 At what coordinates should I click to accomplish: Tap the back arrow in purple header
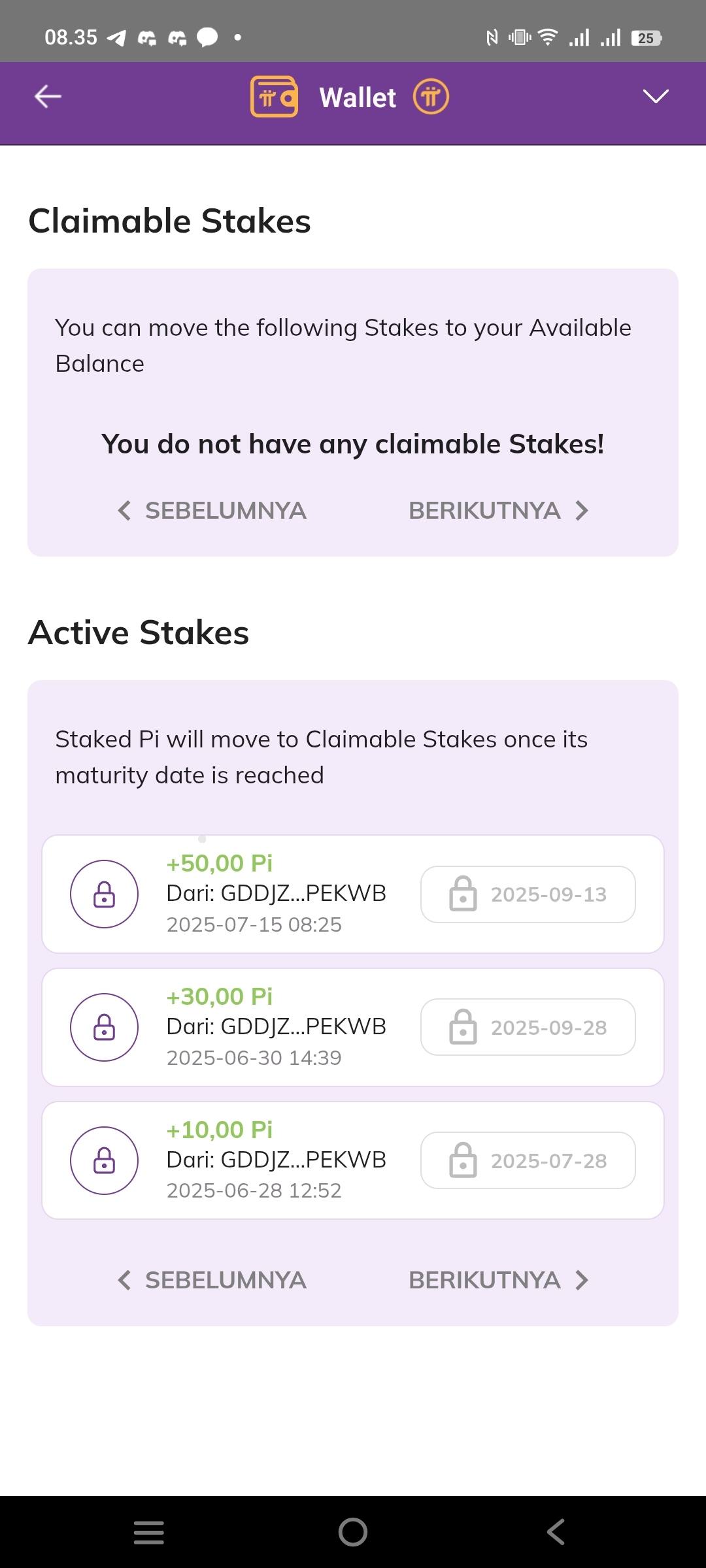click(x=48, y=97)
